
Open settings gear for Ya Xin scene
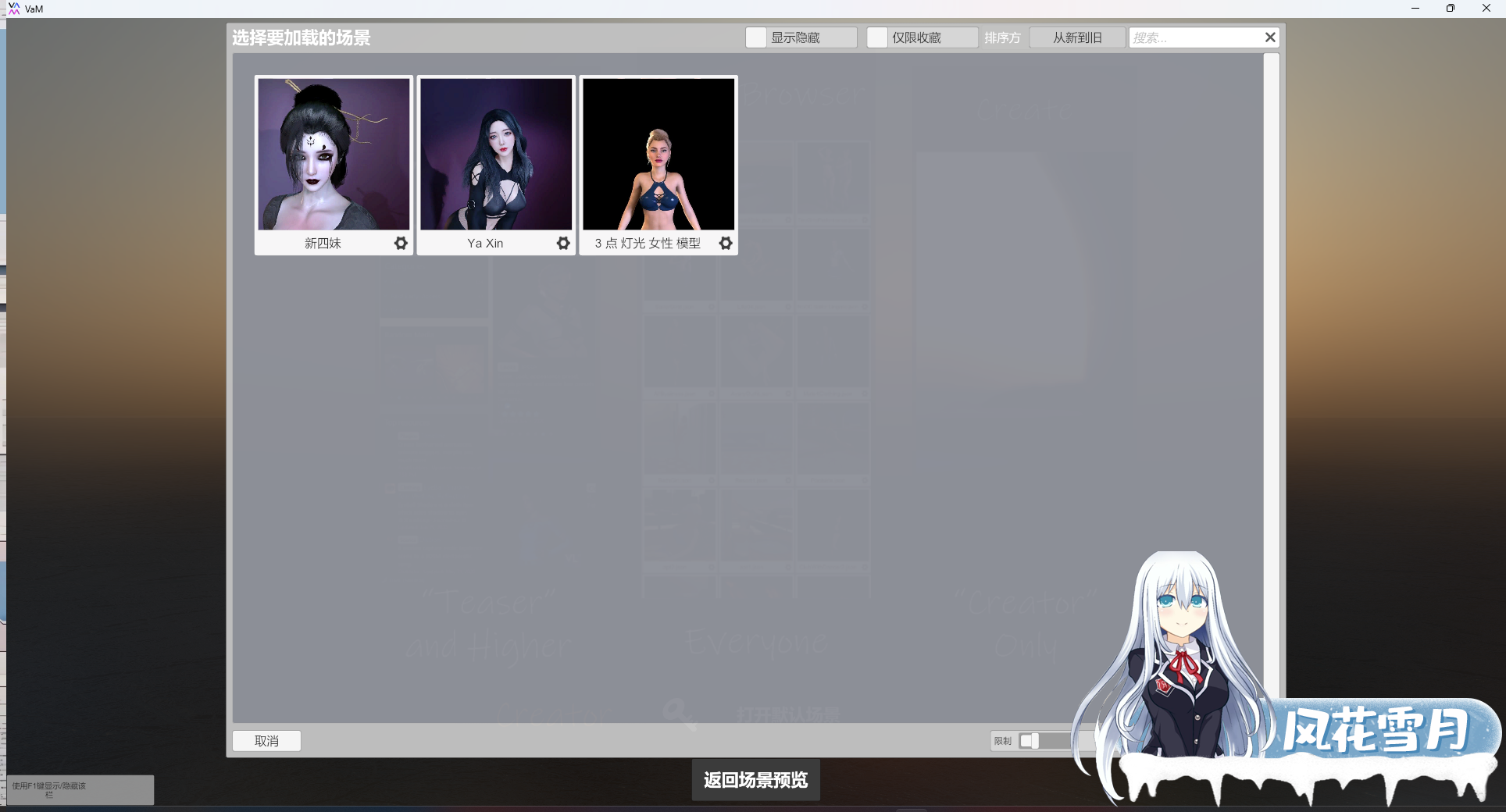pos(563,244)
